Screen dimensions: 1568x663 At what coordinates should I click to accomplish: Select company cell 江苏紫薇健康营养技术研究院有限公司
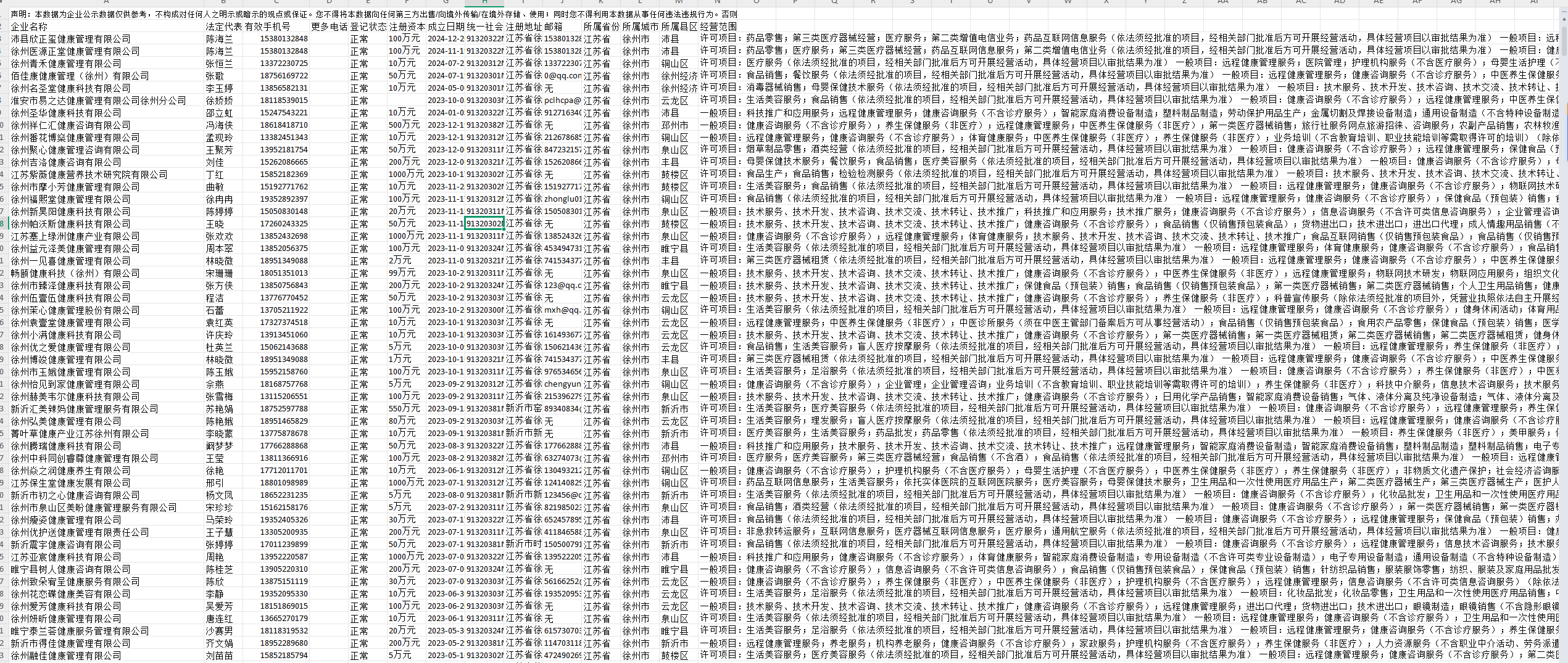click(x=89, y=175)
